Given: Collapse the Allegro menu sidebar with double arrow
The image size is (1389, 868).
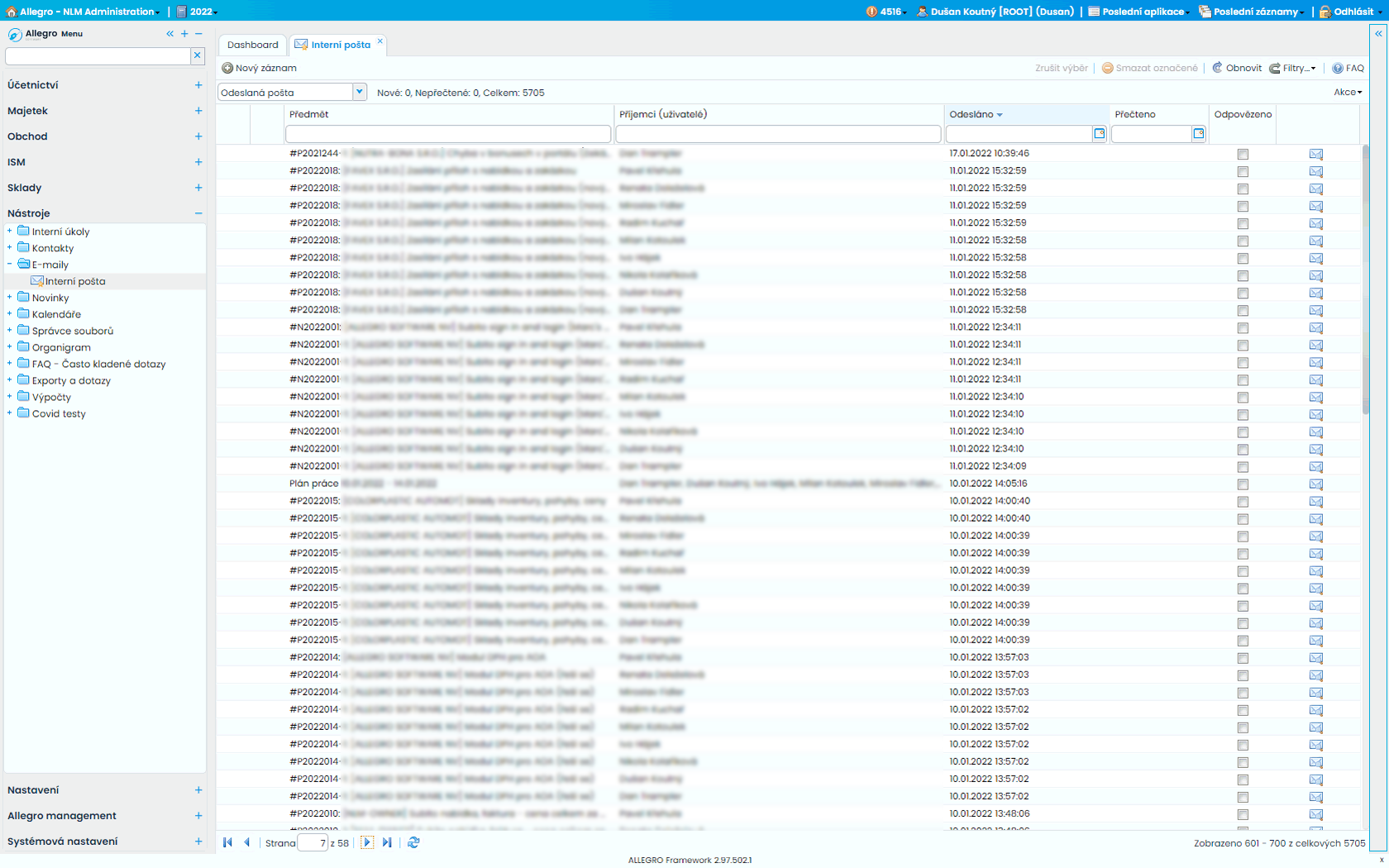Looking at the screenshot, I should pos(169,34).
